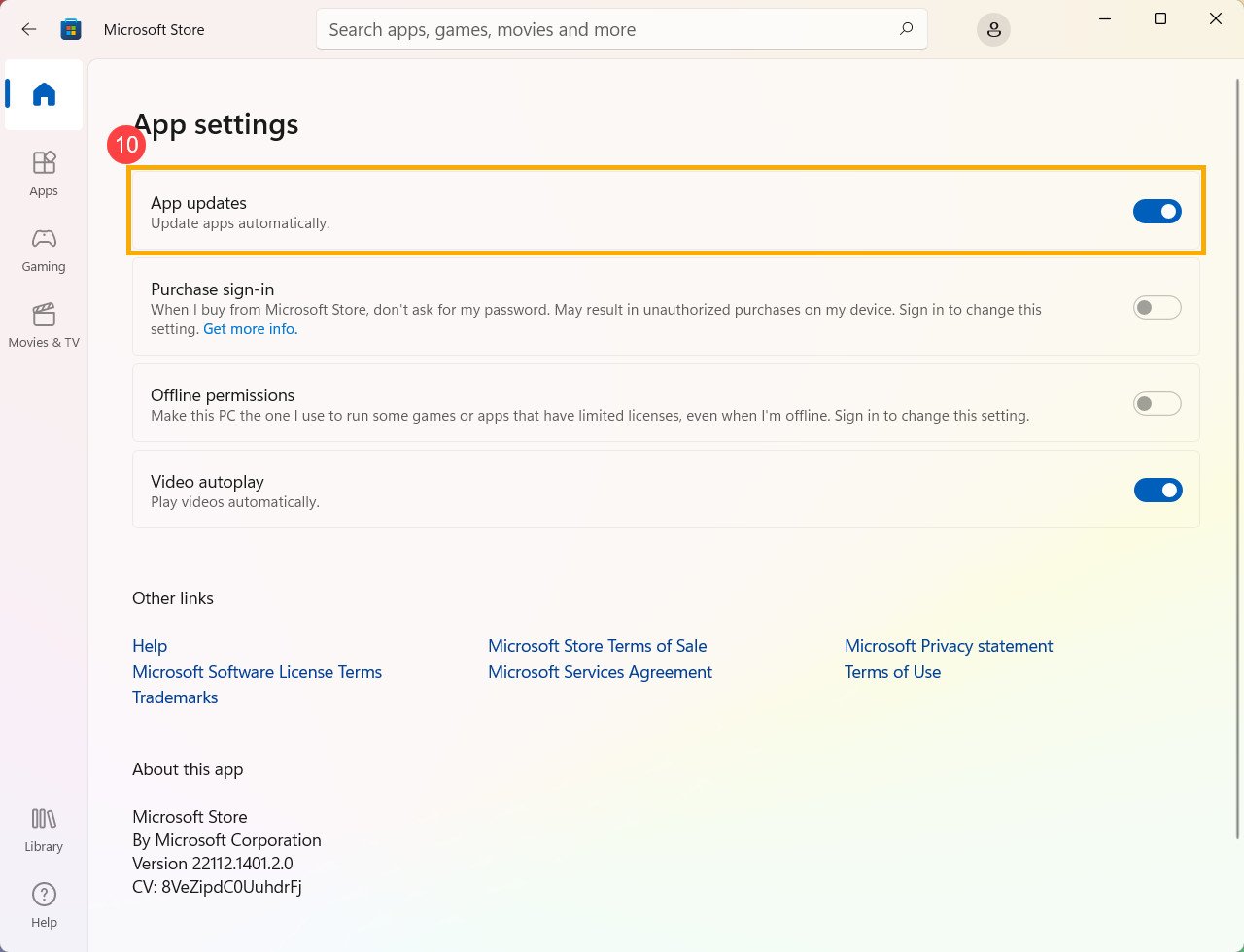Click the Trademarks link
This screenshot has width=1244, height=952.
coord(175,697)
